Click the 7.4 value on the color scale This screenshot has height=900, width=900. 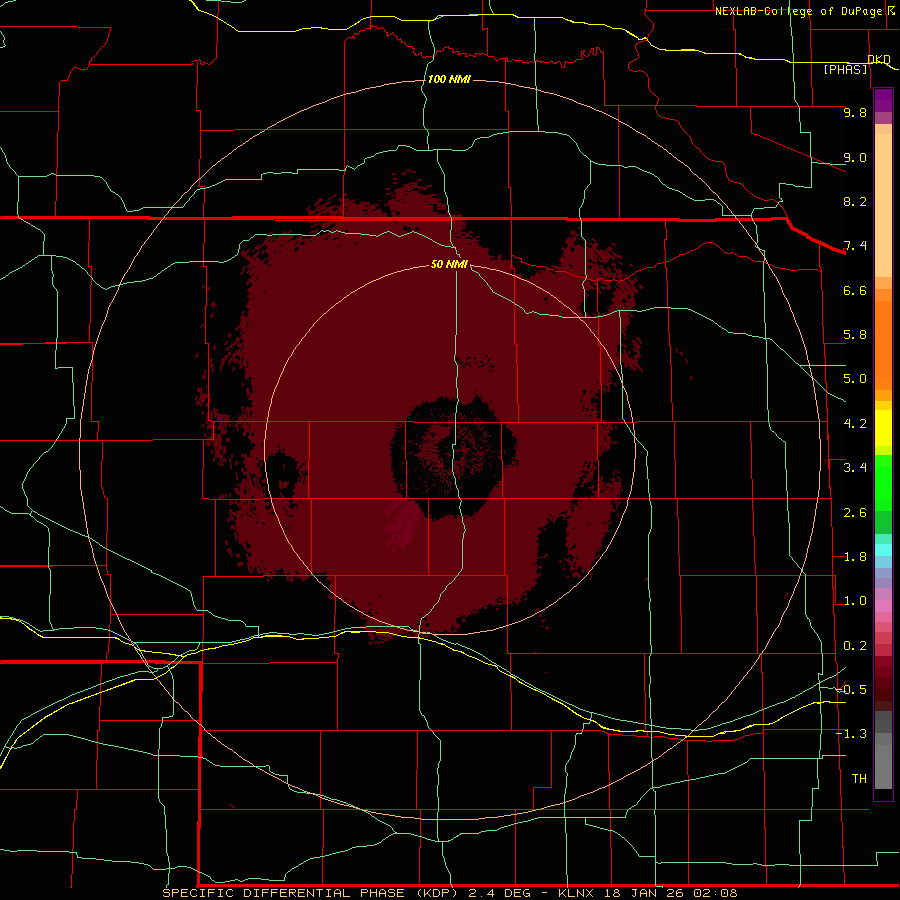(x=855, y=246)
